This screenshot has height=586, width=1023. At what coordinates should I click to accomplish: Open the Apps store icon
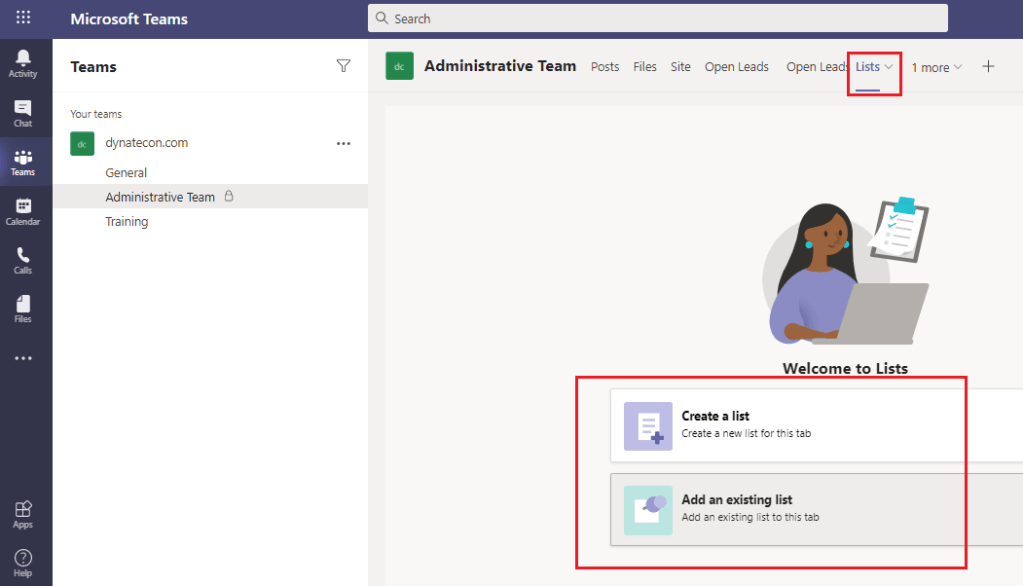point(23,514)
